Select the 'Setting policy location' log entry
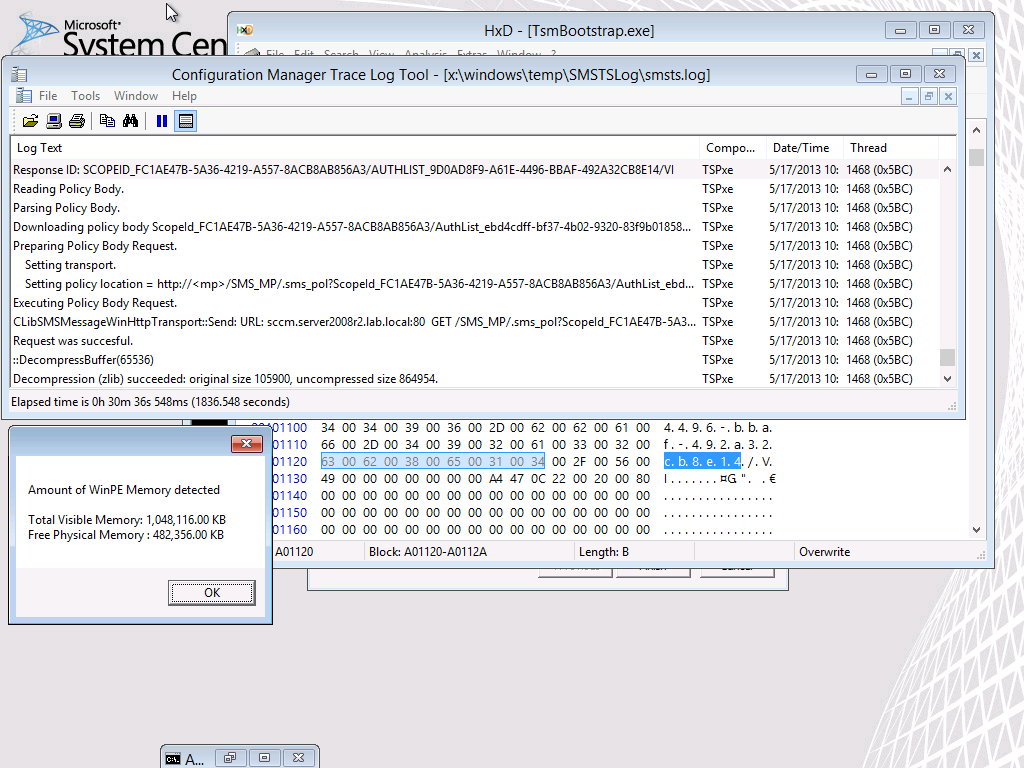 [x=475, y=283]
